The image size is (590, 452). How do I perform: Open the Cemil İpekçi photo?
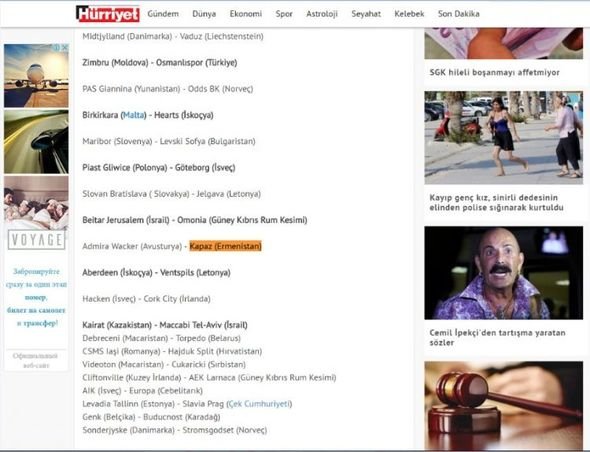503,273
